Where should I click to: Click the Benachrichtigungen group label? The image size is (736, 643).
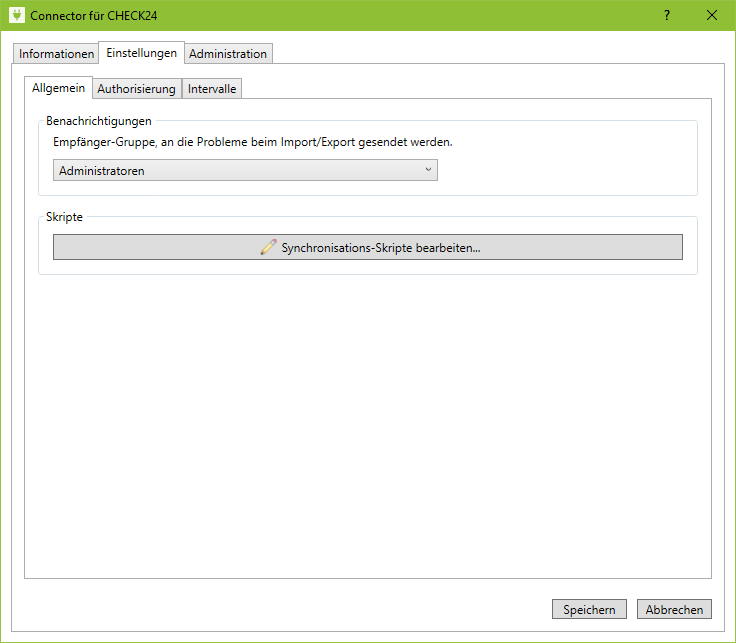click(99, 121)
